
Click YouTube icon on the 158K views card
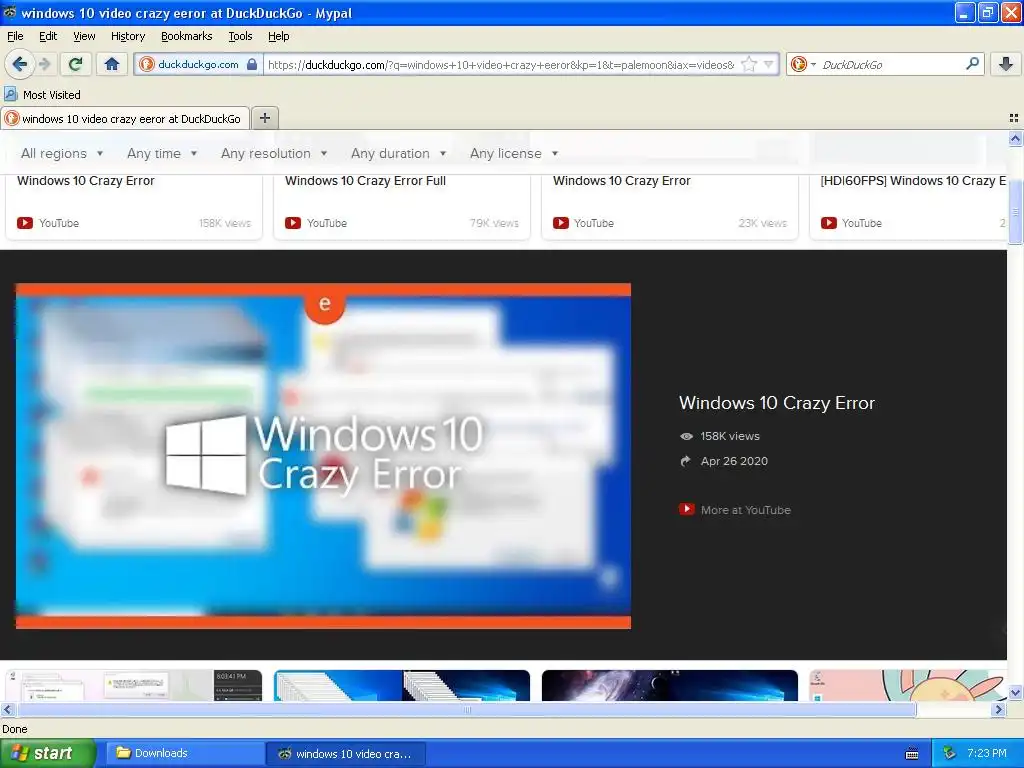[25, 223]
